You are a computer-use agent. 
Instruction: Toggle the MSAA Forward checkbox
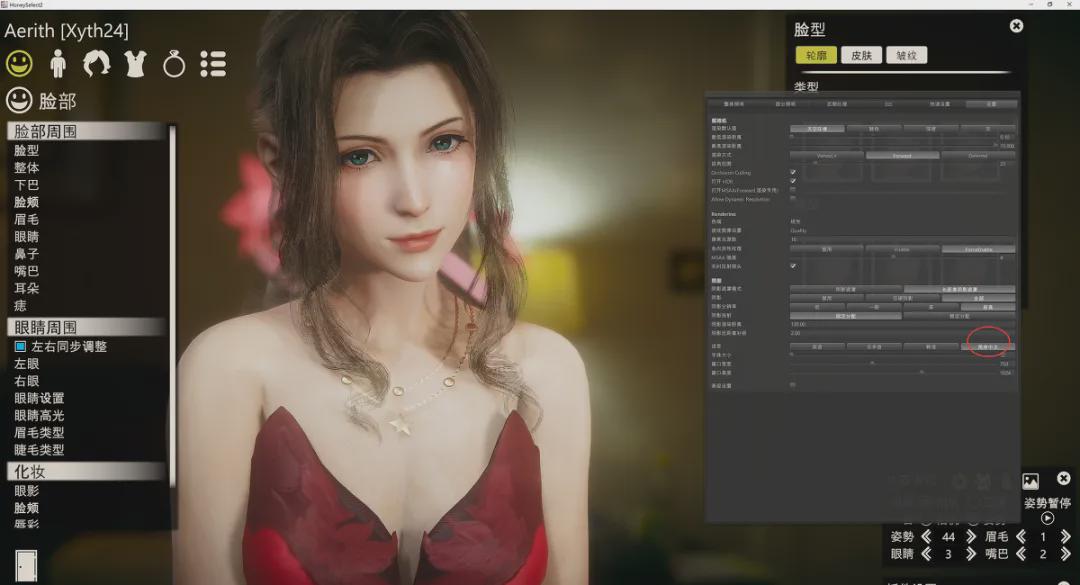pyautogui.click(x=793, y=189)
